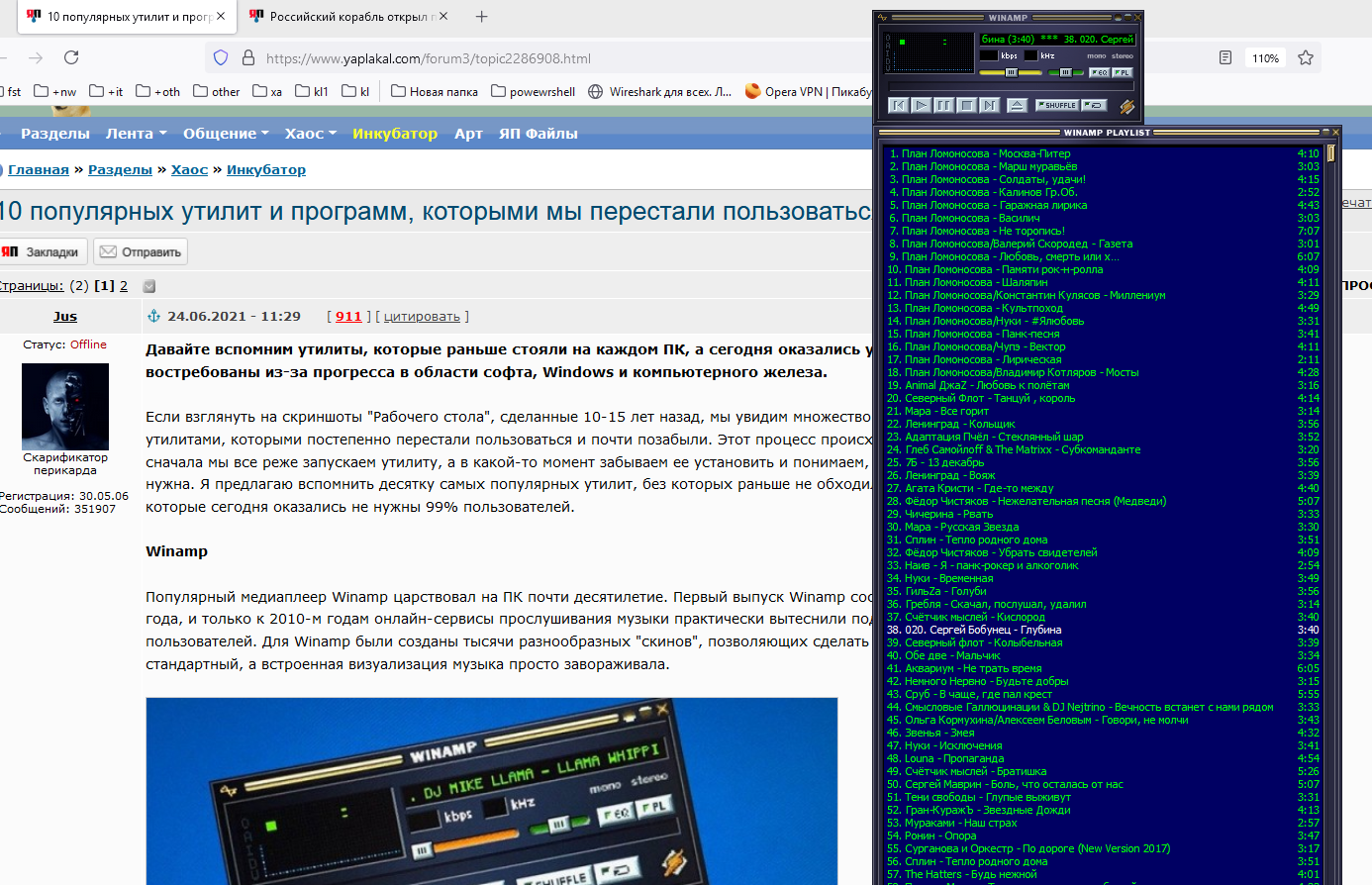The height and width of the screenshot is (885, 1372).
Task: Open the 'Новая папка' bookmarks folder
Action: pyautogui.click(x=435, y=91)
